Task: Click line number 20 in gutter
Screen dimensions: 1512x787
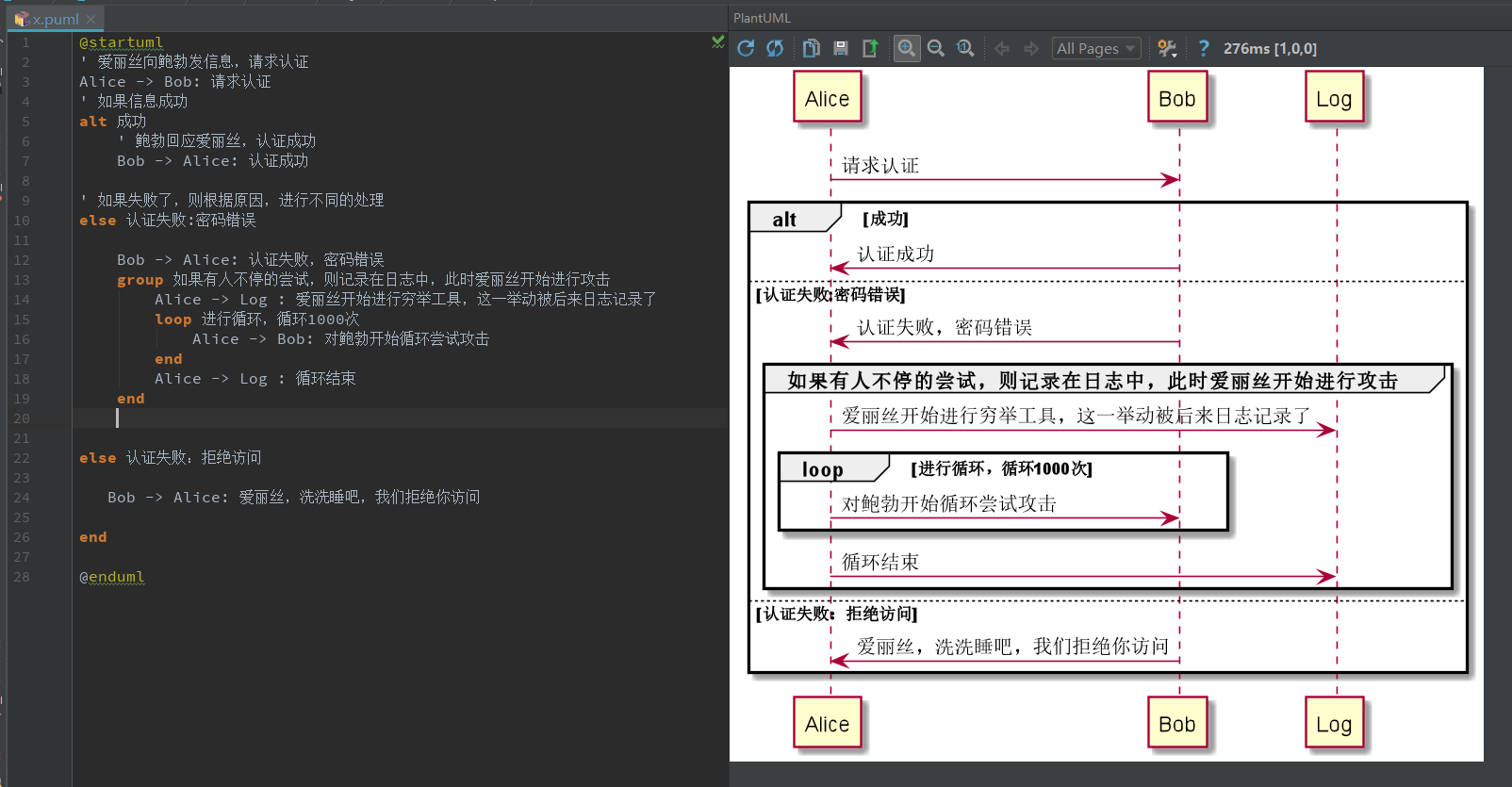Action: tap(22, 418)
